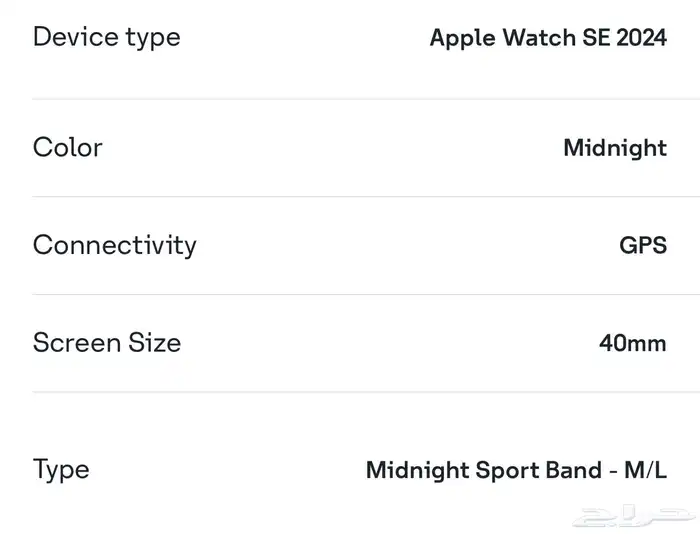The height and width of the screenshot is (534, 700).
Task: Click the divider below Connectivity row
Action: point(366,294)
